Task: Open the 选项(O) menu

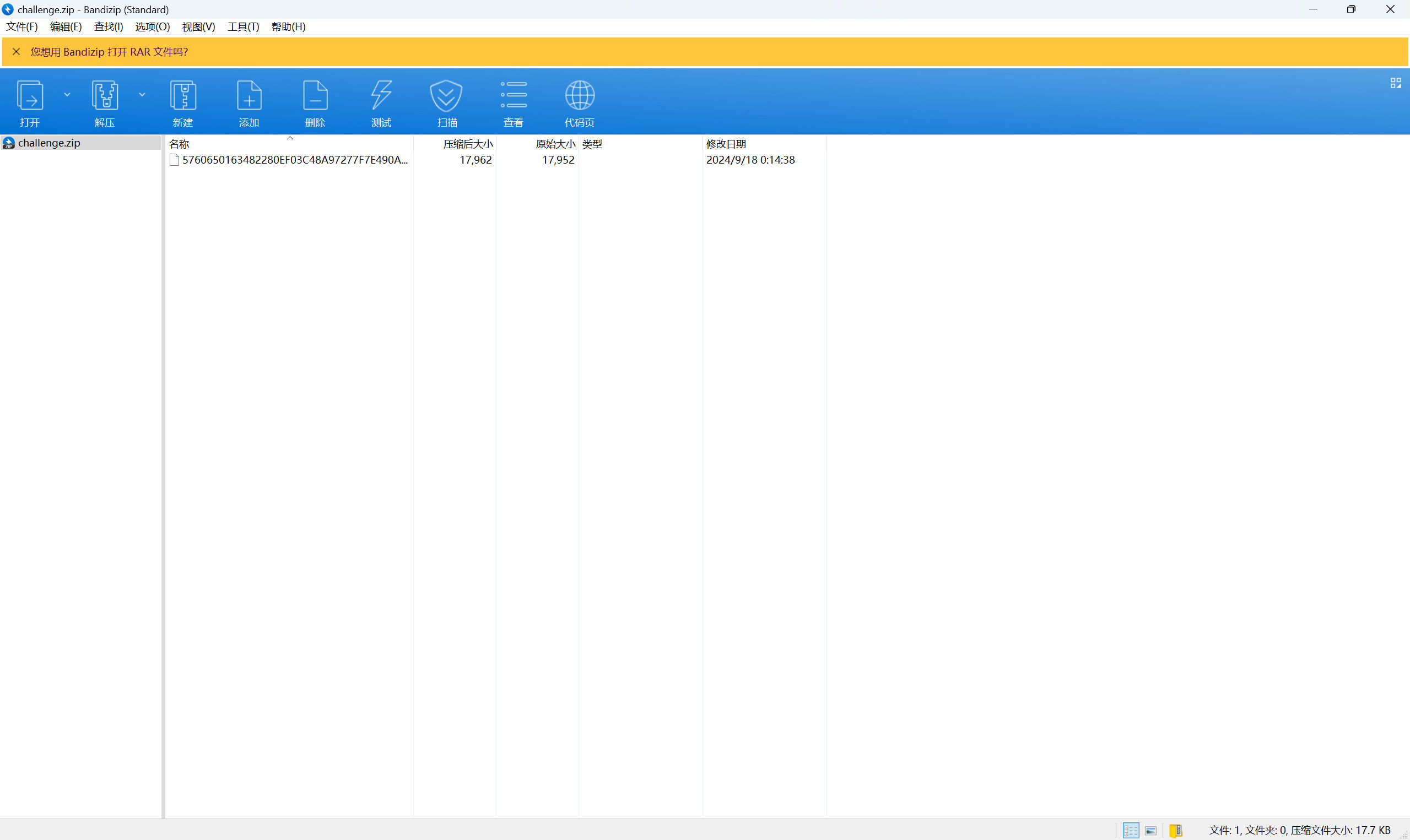Action: click(153, 26)
